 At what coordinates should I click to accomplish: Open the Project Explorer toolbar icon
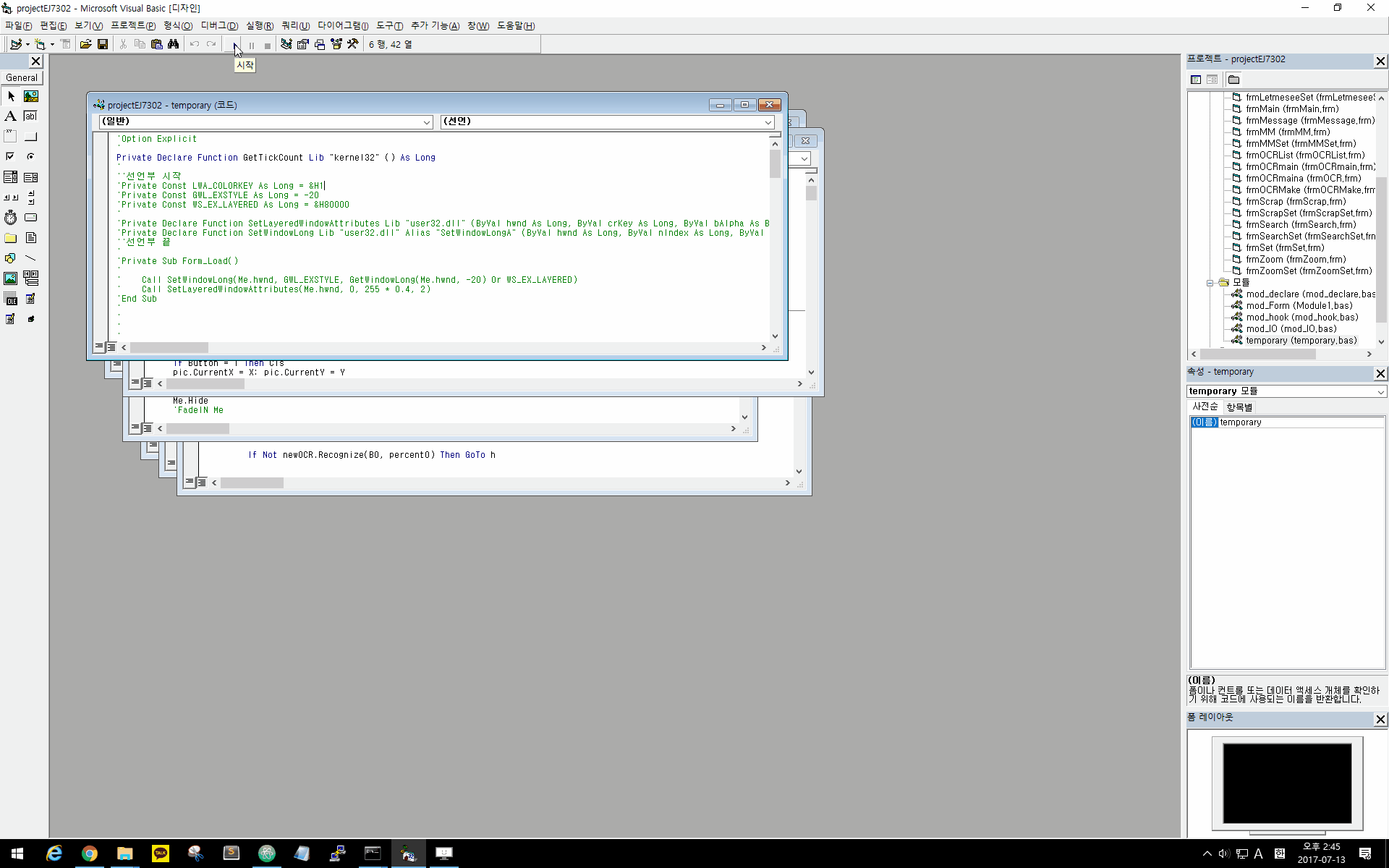coord(286,45)
